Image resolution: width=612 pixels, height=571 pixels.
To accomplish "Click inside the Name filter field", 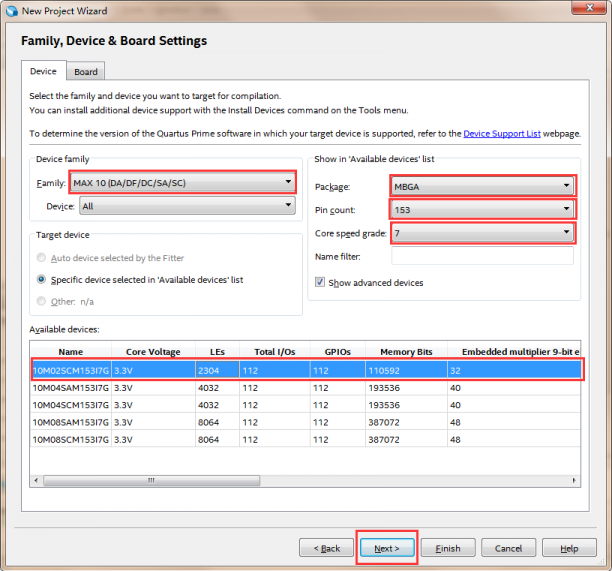I will click(x=482, y=256).
